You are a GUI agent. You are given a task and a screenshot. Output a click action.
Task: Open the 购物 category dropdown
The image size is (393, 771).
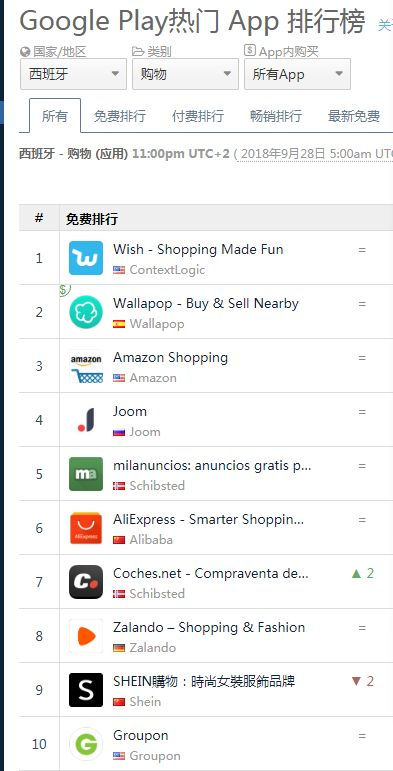tap(185, 74)
